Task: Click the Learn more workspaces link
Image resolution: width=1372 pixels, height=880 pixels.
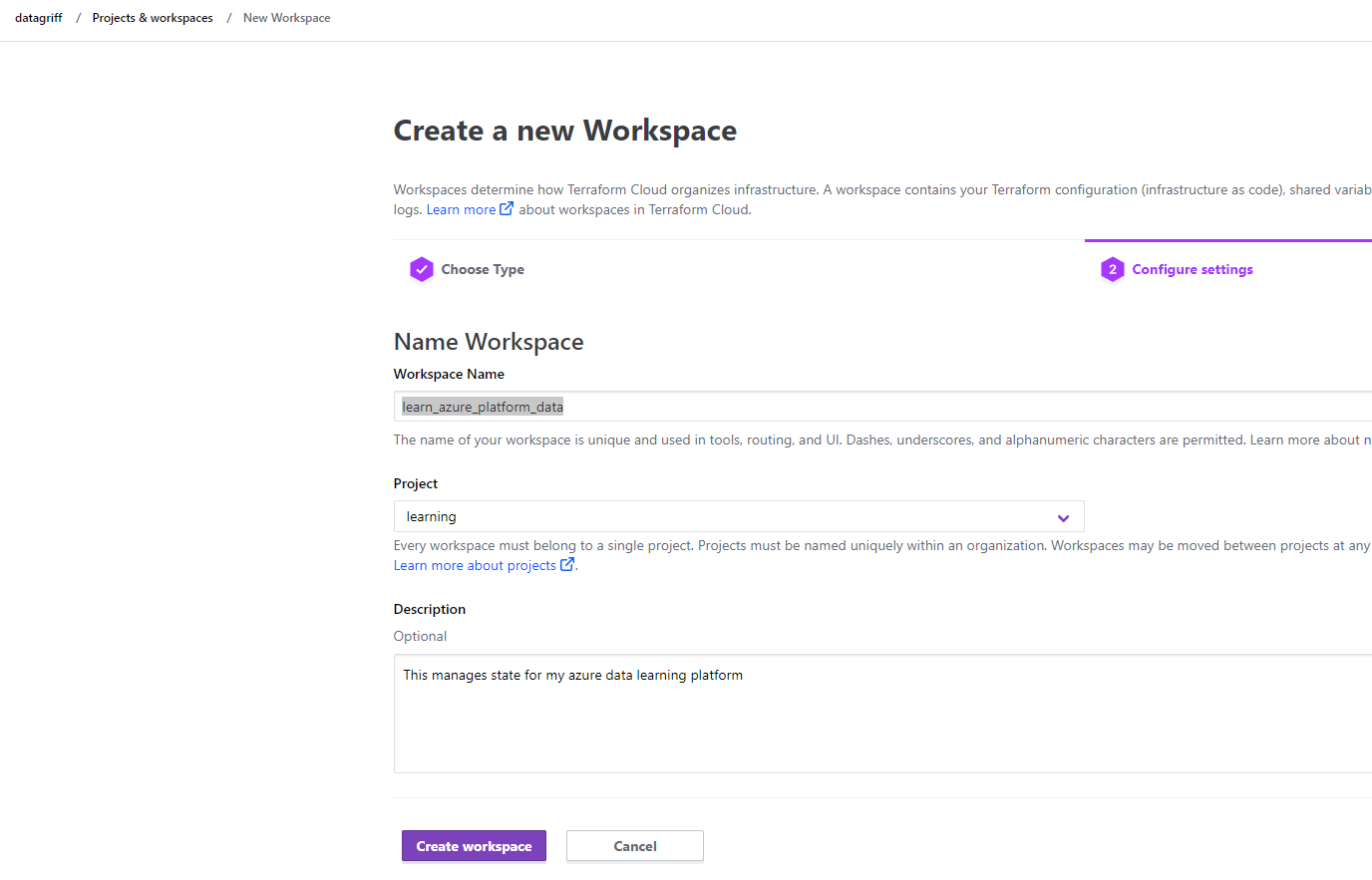Action: [x=461, y=209]
